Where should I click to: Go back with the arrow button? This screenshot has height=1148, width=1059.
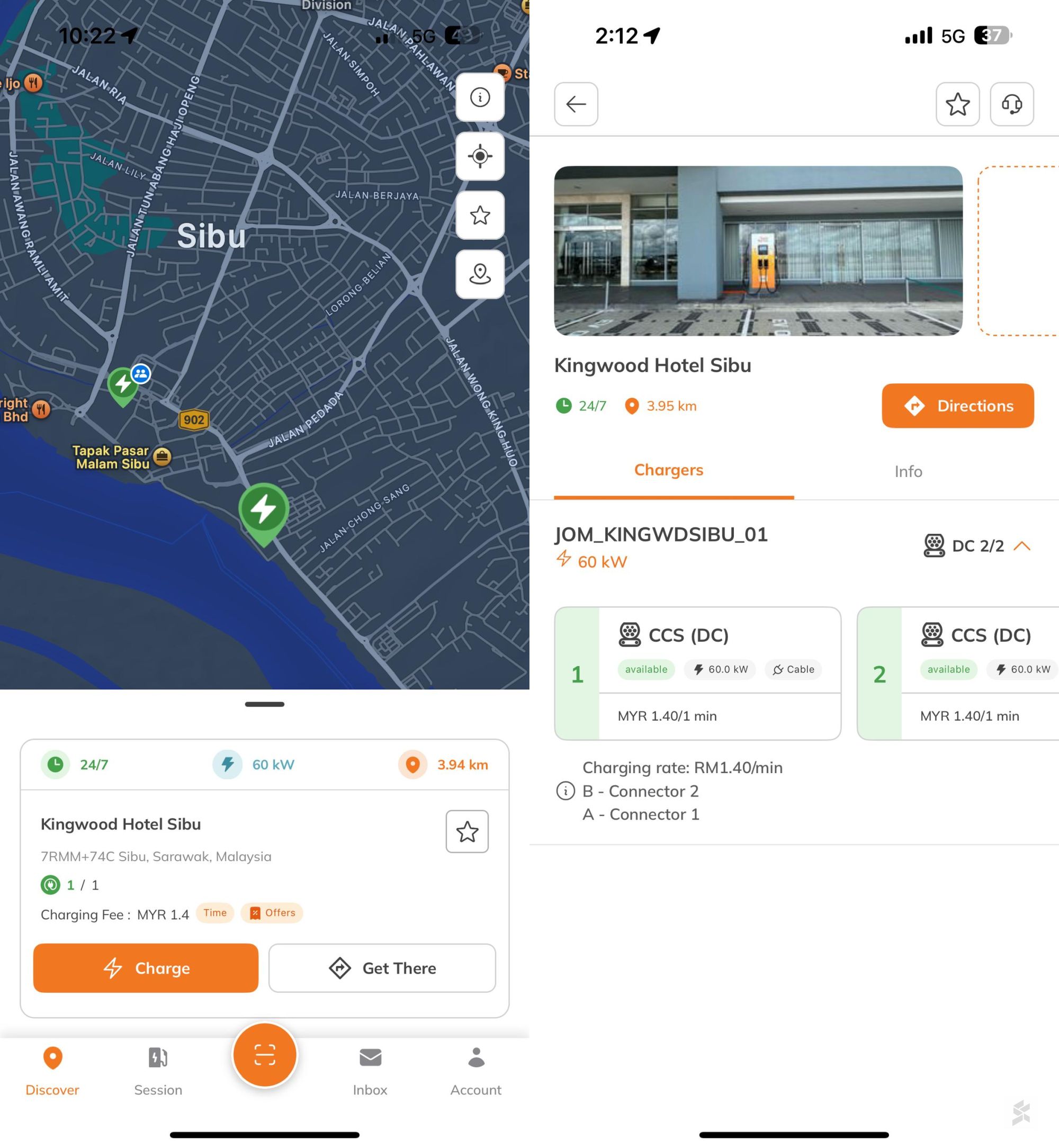coord(576,104)
